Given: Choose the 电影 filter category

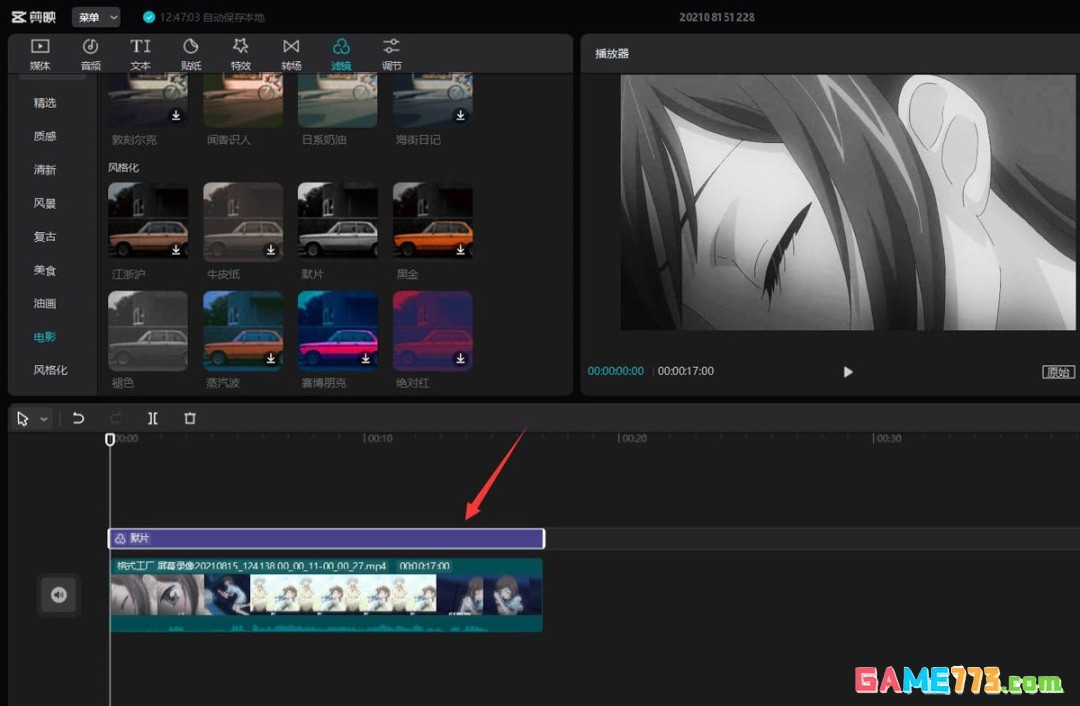Looking at the screenshot, I should click(45, 337).
